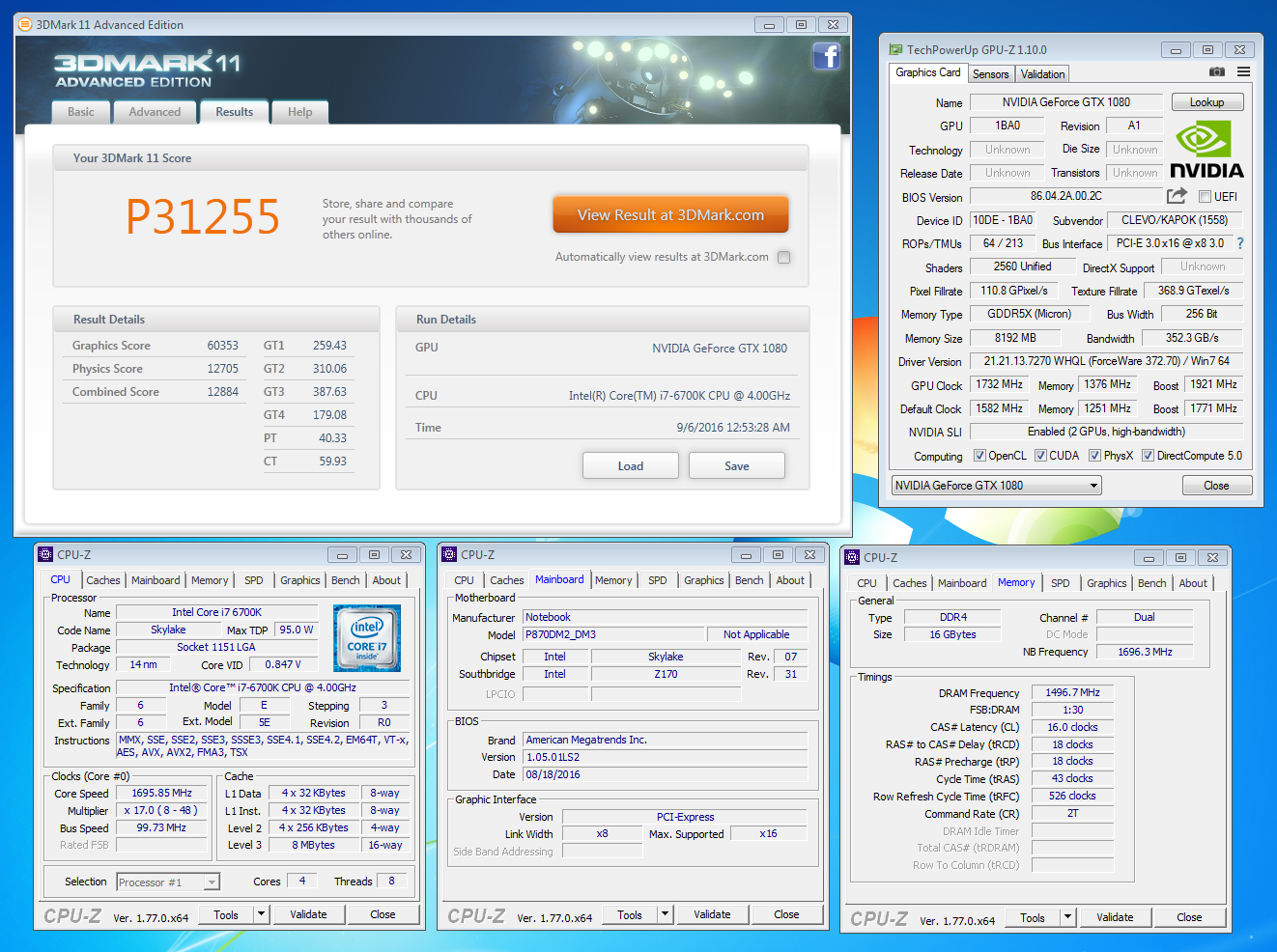Click the Combined Score value 12884
Image resolution: width=1277 pixels, height=952 pixels.
pyautogui.click(x=223, y=392)
